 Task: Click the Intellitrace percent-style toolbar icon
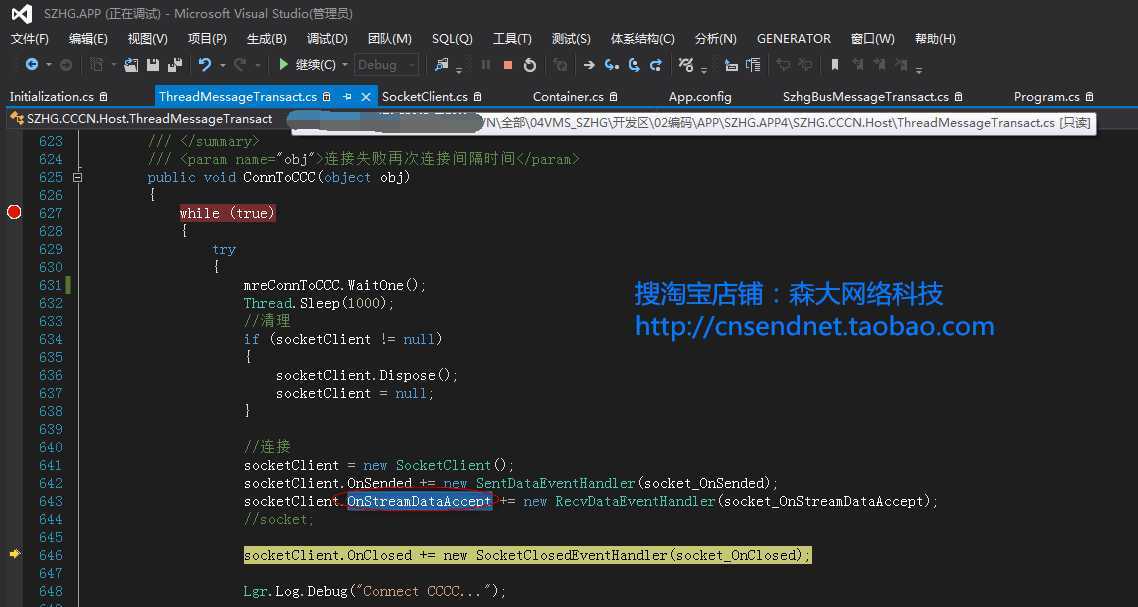point(685,65)
